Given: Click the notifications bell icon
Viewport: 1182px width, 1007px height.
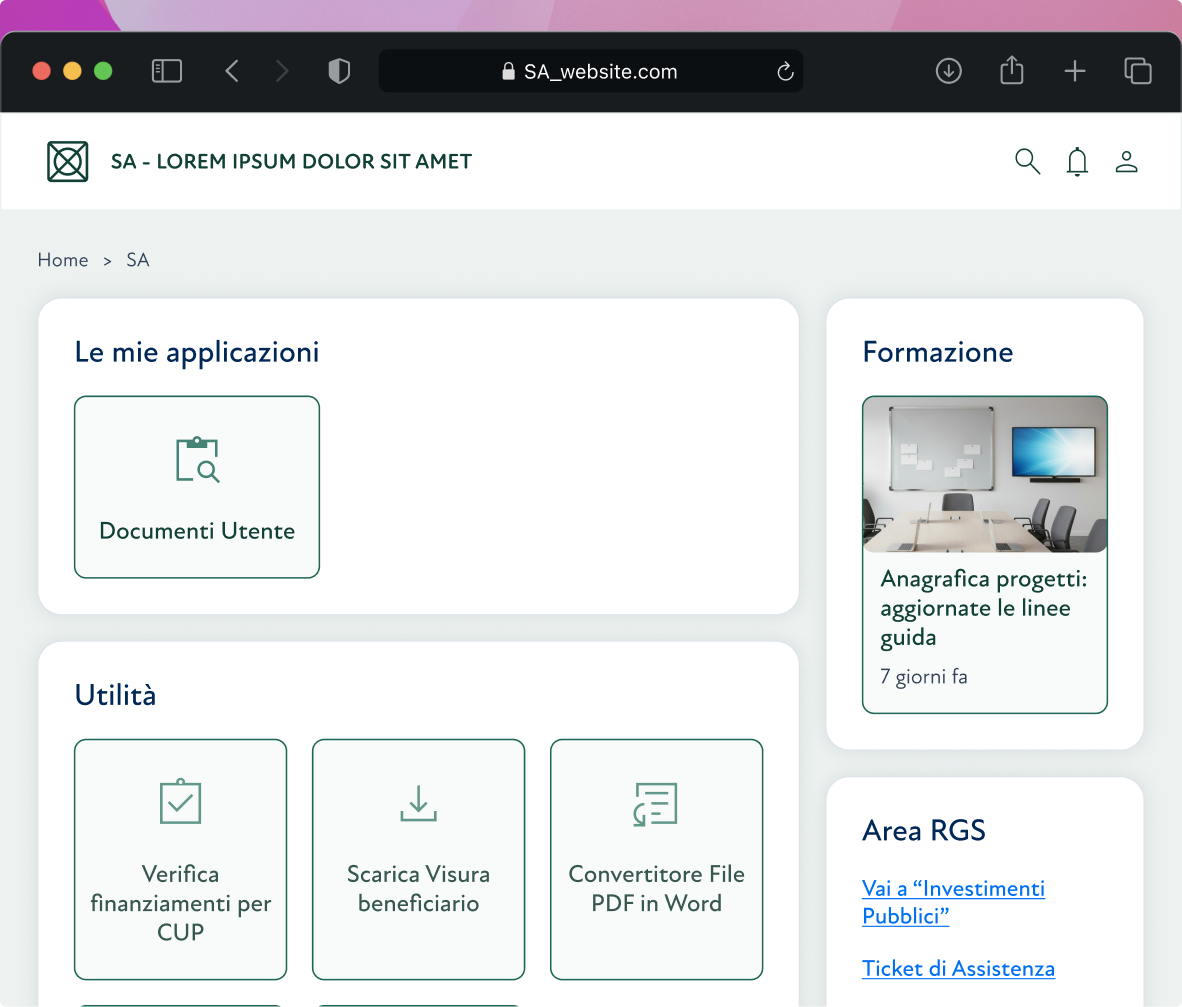Looking at the screenshot, I should (1077, 161).
